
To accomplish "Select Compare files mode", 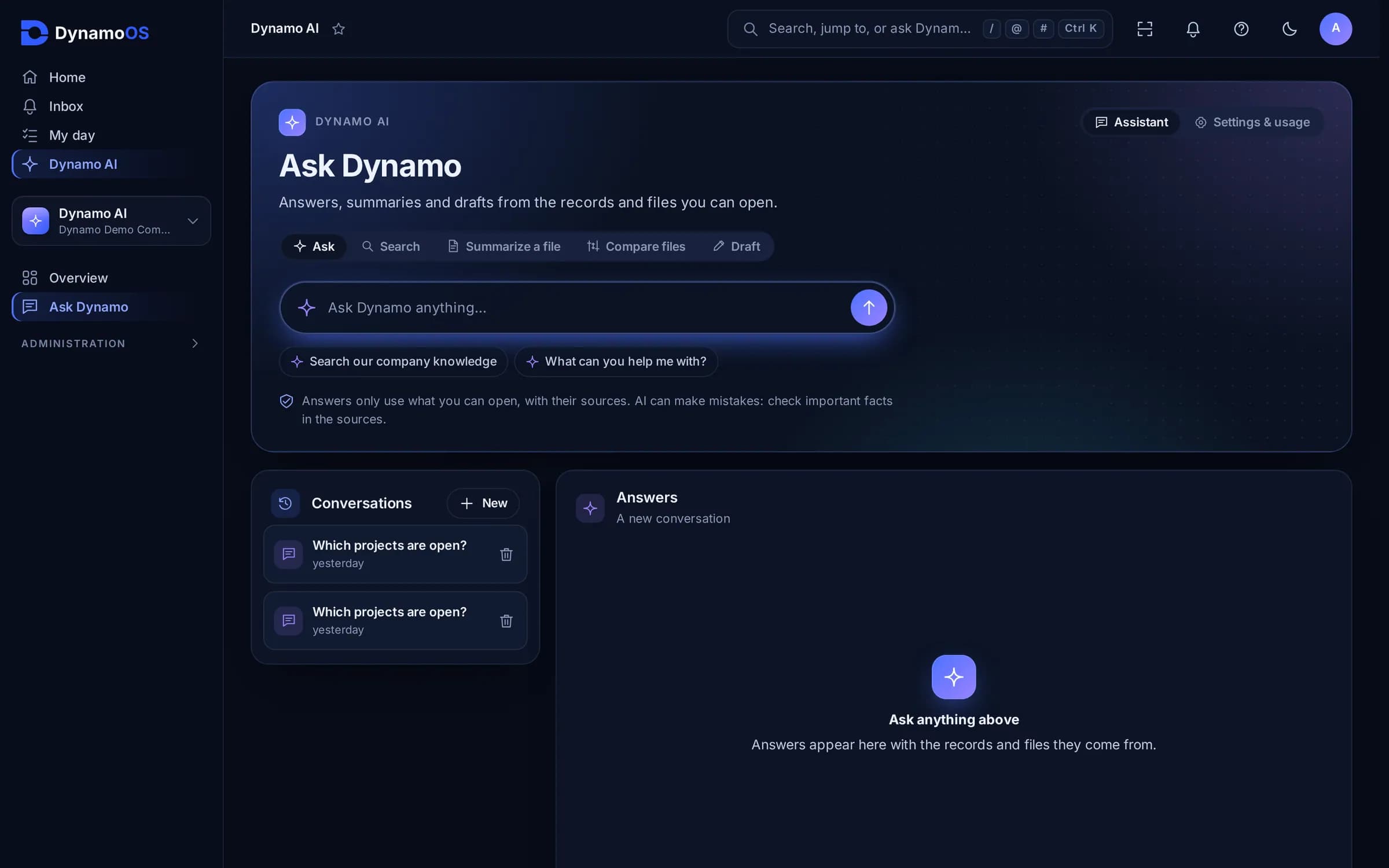I will point(636,247).
